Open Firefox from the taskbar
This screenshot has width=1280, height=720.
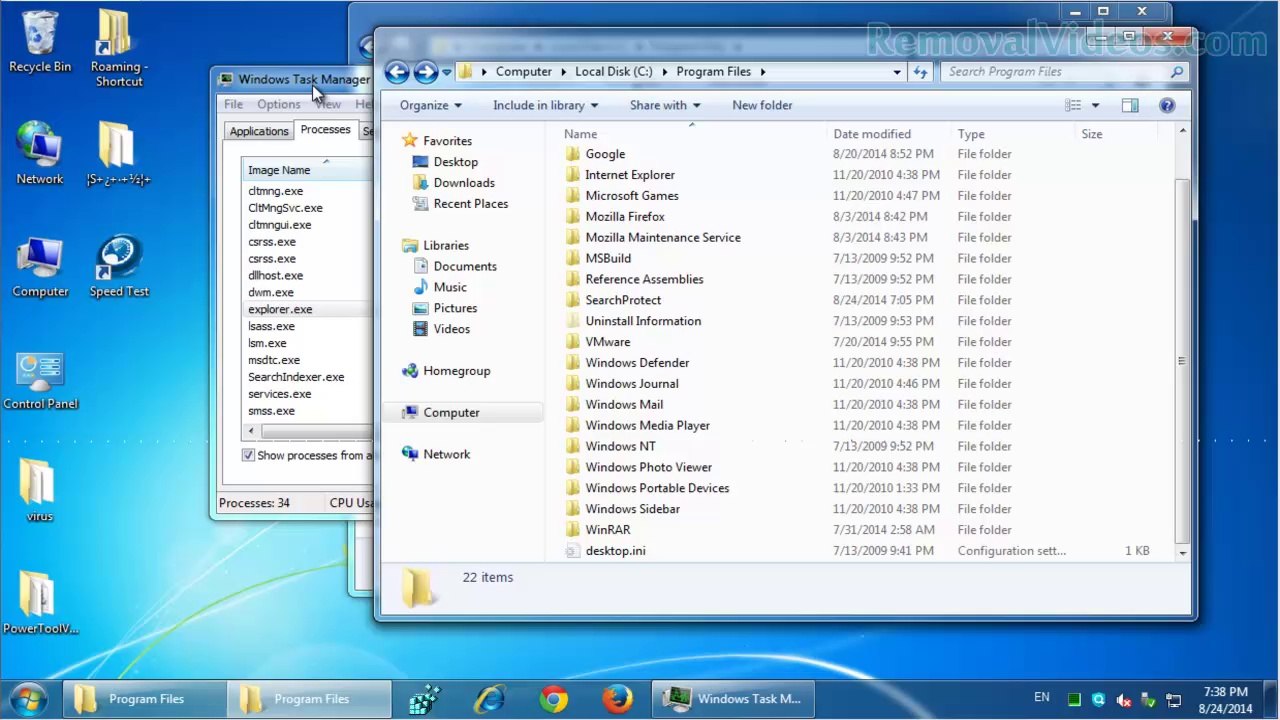(617, 699)
